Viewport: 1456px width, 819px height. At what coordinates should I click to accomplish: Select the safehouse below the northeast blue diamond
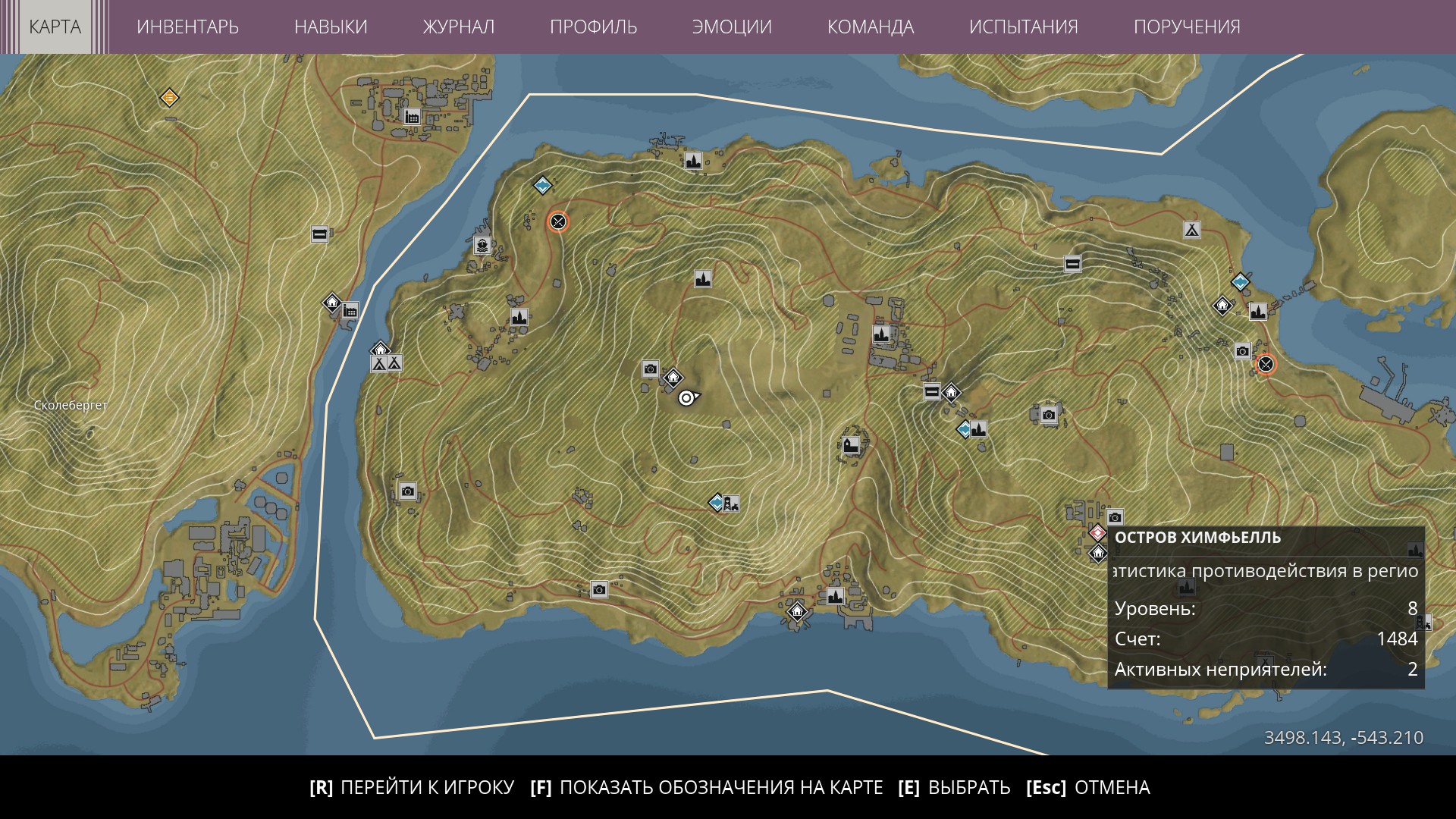(x=1222, y=306)
